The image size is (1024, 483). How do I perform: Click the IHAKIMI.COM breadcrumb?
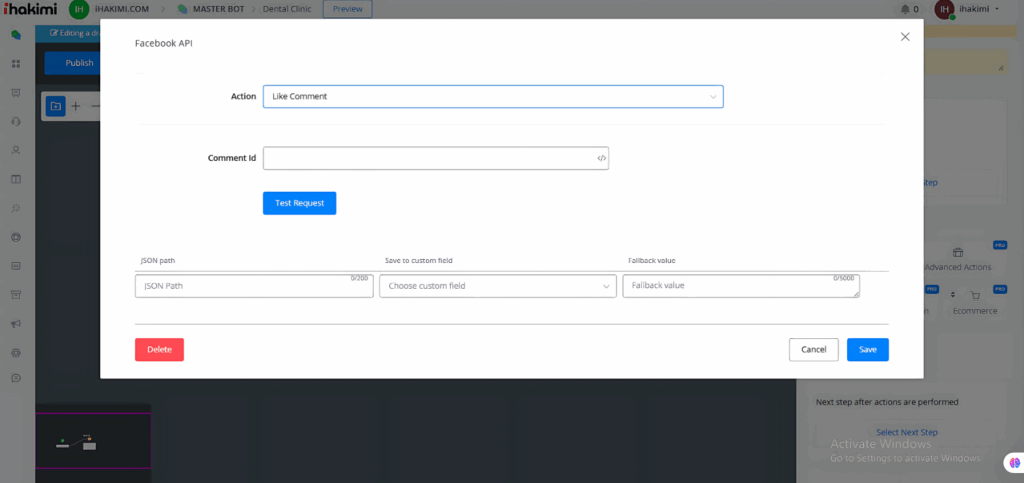[x=121, y=9]
